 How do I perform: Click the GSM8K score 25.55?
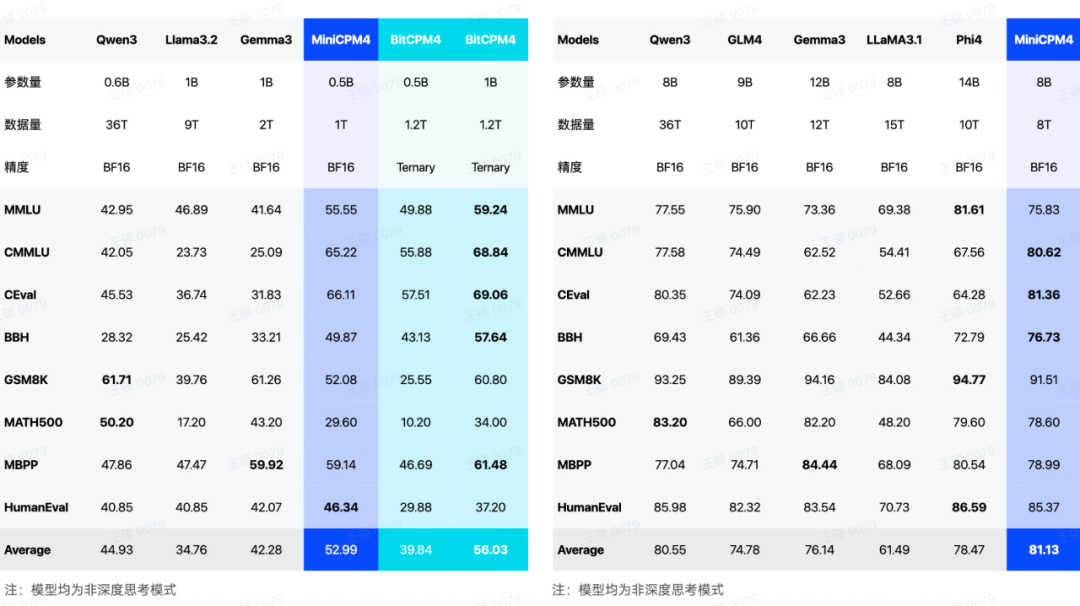pos(415,379)
